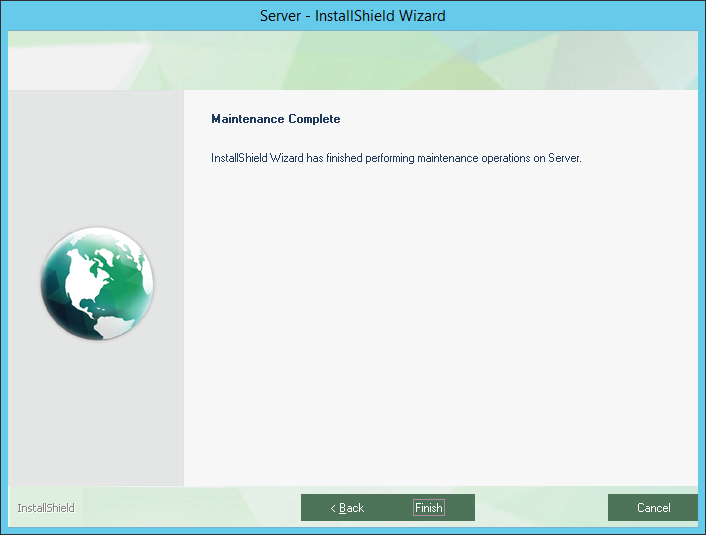Click the globe image in the sidebar
Image resolution: width=706 pixels, height=535 pixels.
(x=97, y=283)
